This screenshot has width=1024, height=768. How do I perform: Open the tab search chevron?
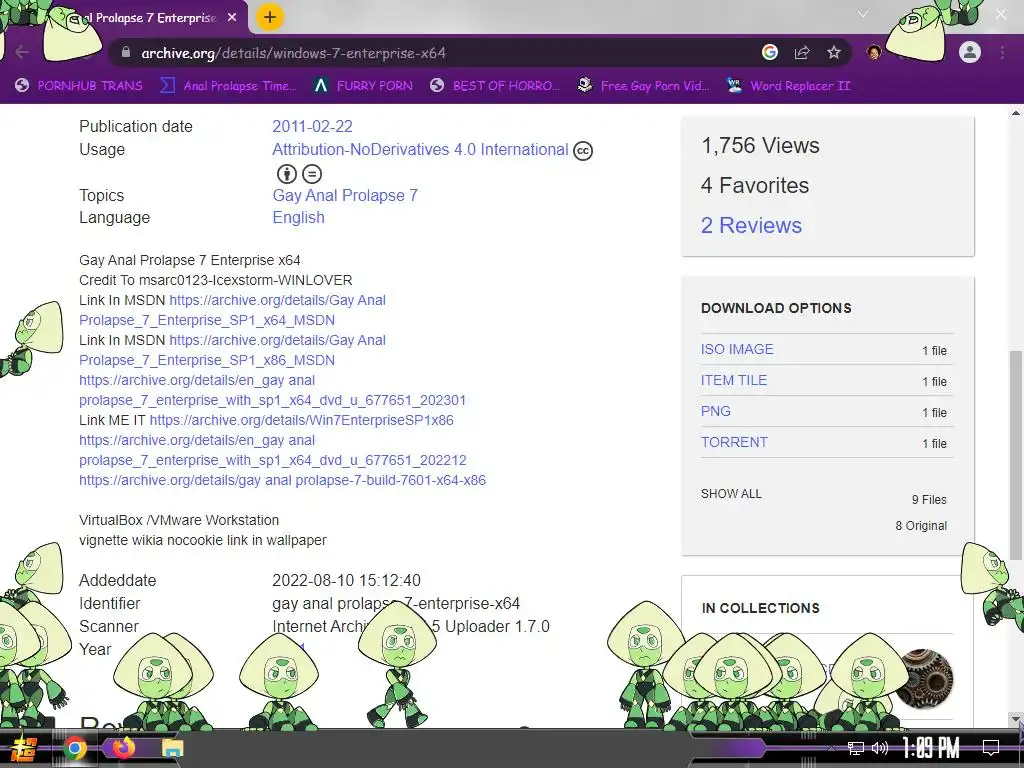(863, 14)
